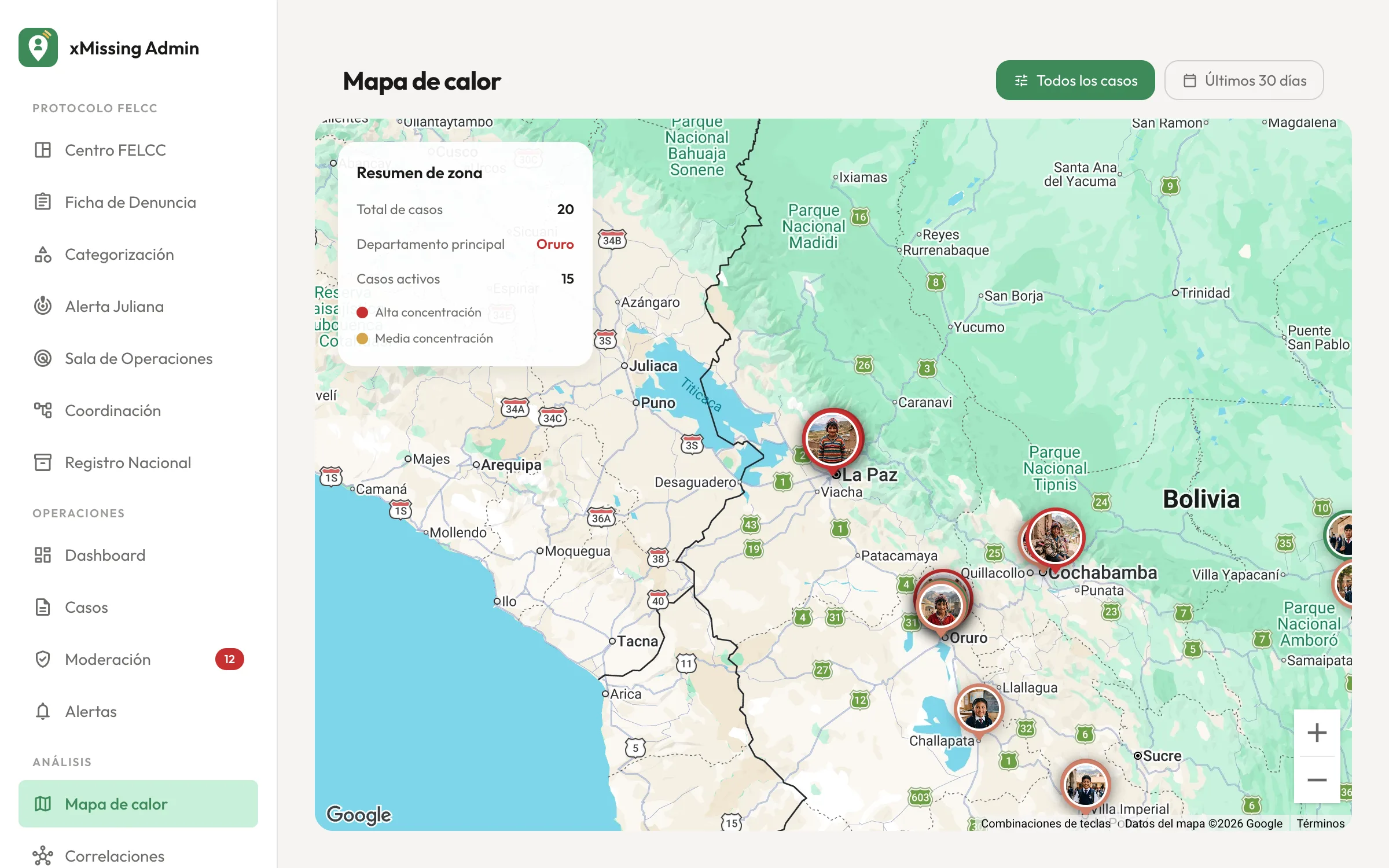1389x868 pixels.
Task: Click the Total de casos value 20
Action: click(x=565, y=209)
